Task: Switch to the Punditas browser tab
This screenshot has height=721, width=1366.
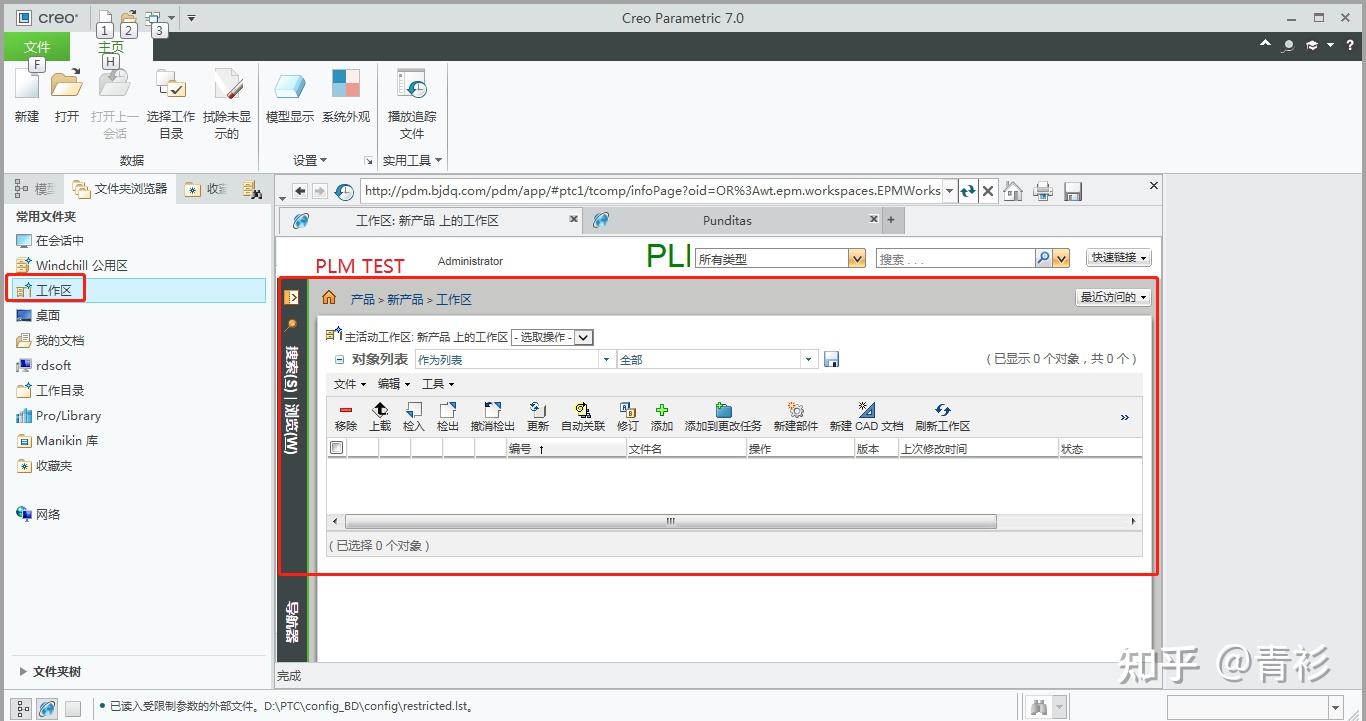Action: click(x=727, y=220)
